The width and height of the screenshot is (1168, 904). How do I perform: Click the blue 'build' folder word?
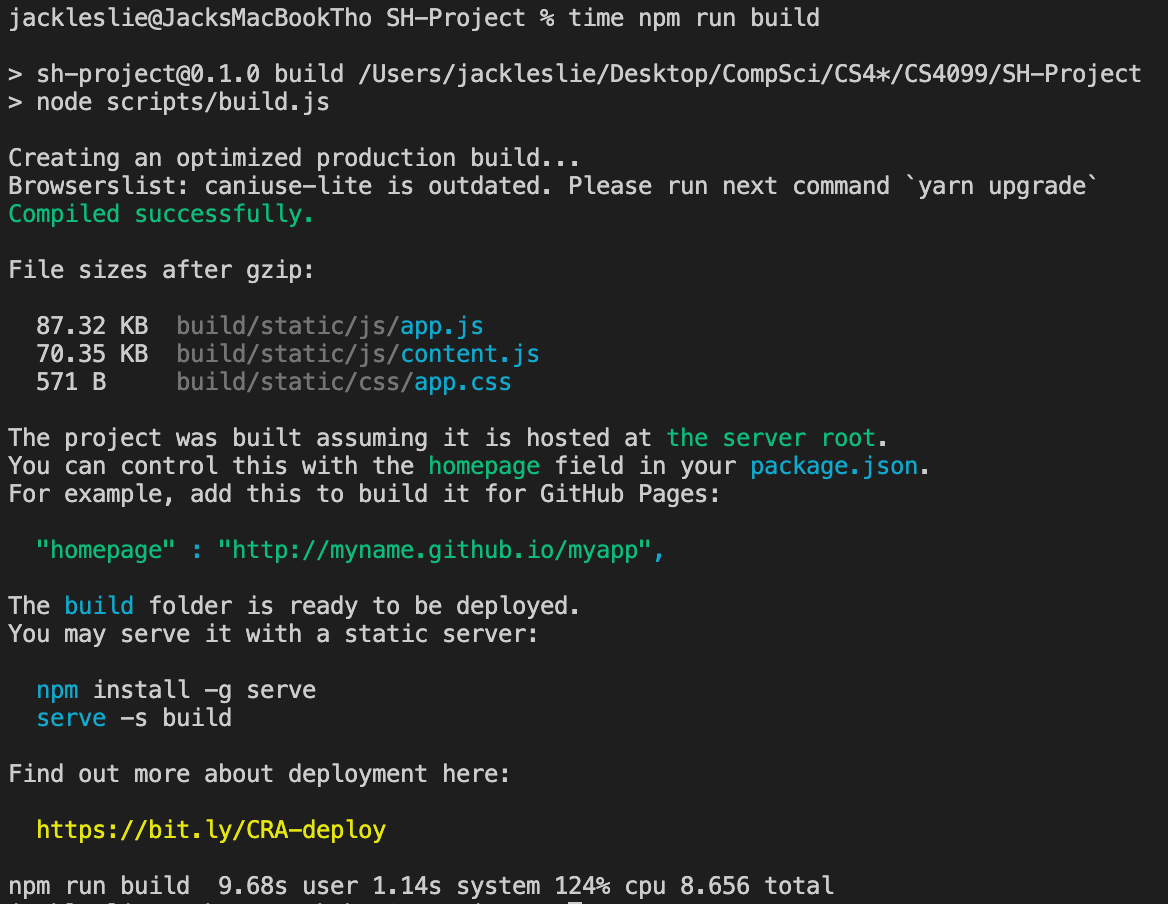(x=99, y=605)
